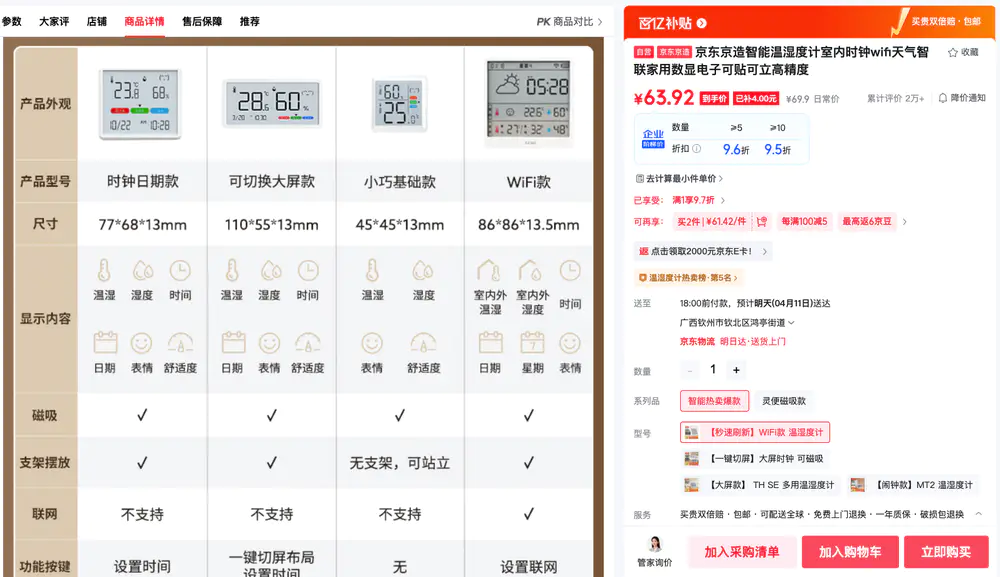Select the 智能热卖爆款 series option

click(x=714, y=401)
